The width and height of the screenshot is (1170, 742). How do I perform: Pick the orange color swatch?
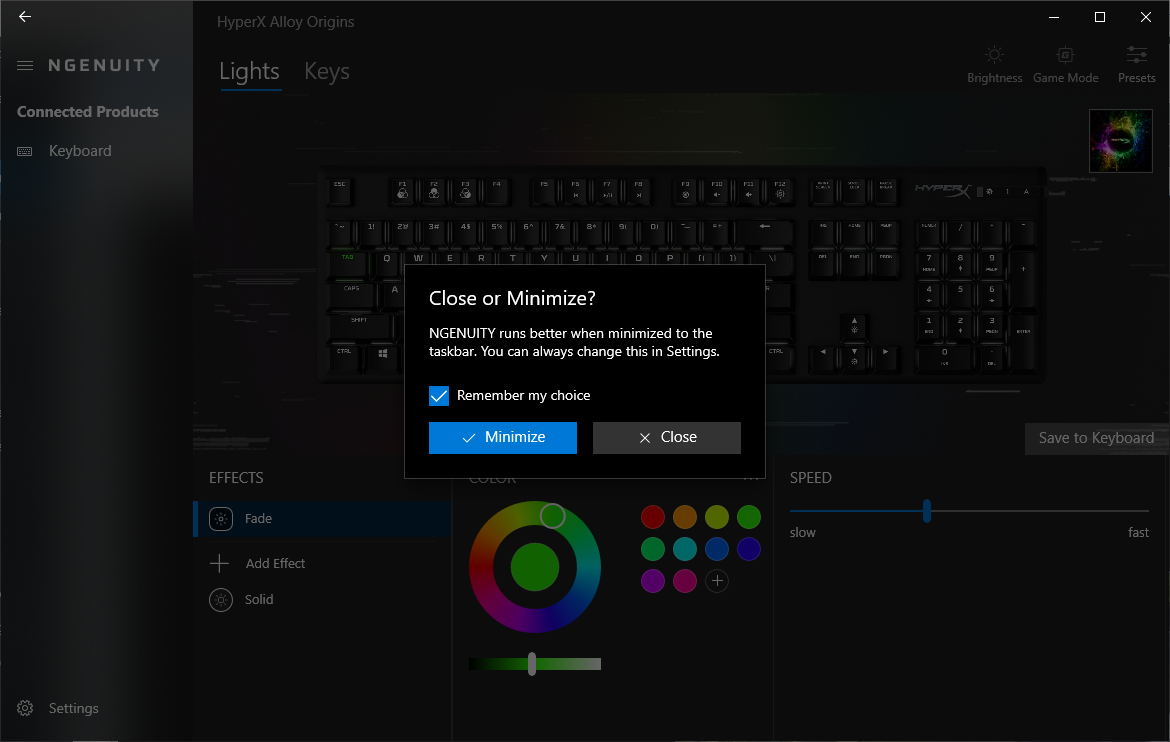[685, 517]
